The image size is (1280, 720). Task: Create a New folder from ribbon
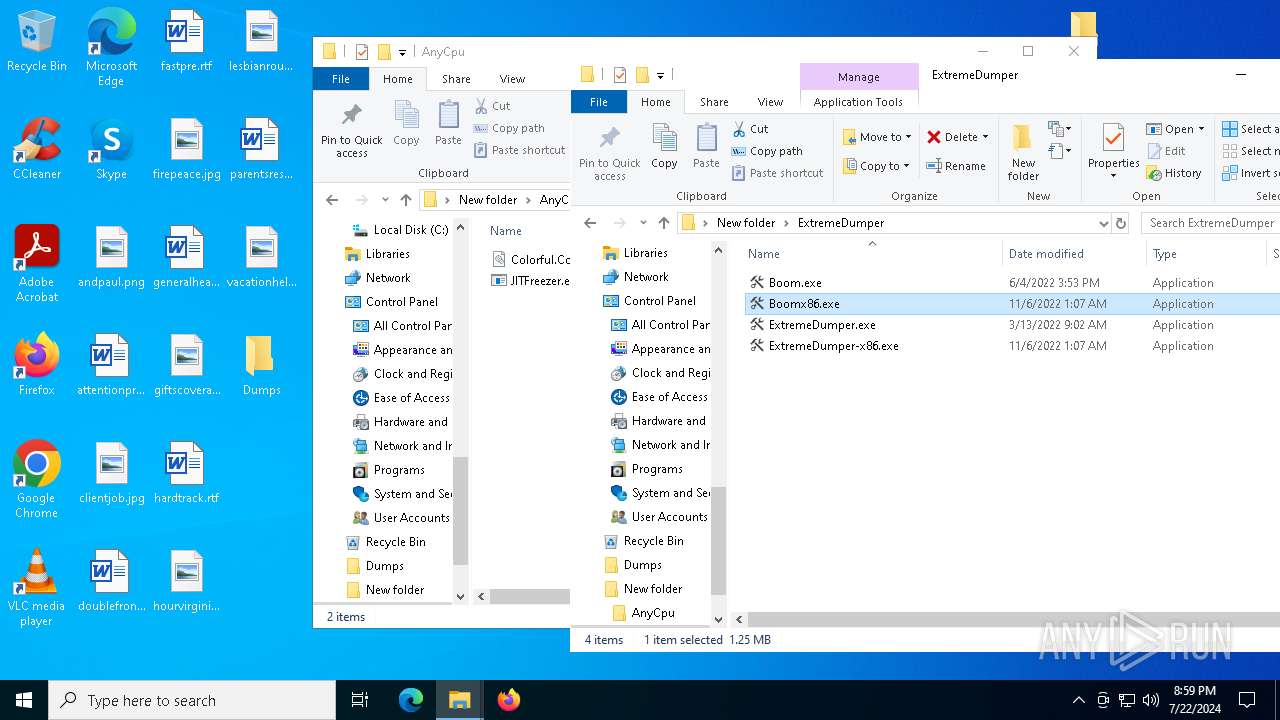click(1023, 152)
